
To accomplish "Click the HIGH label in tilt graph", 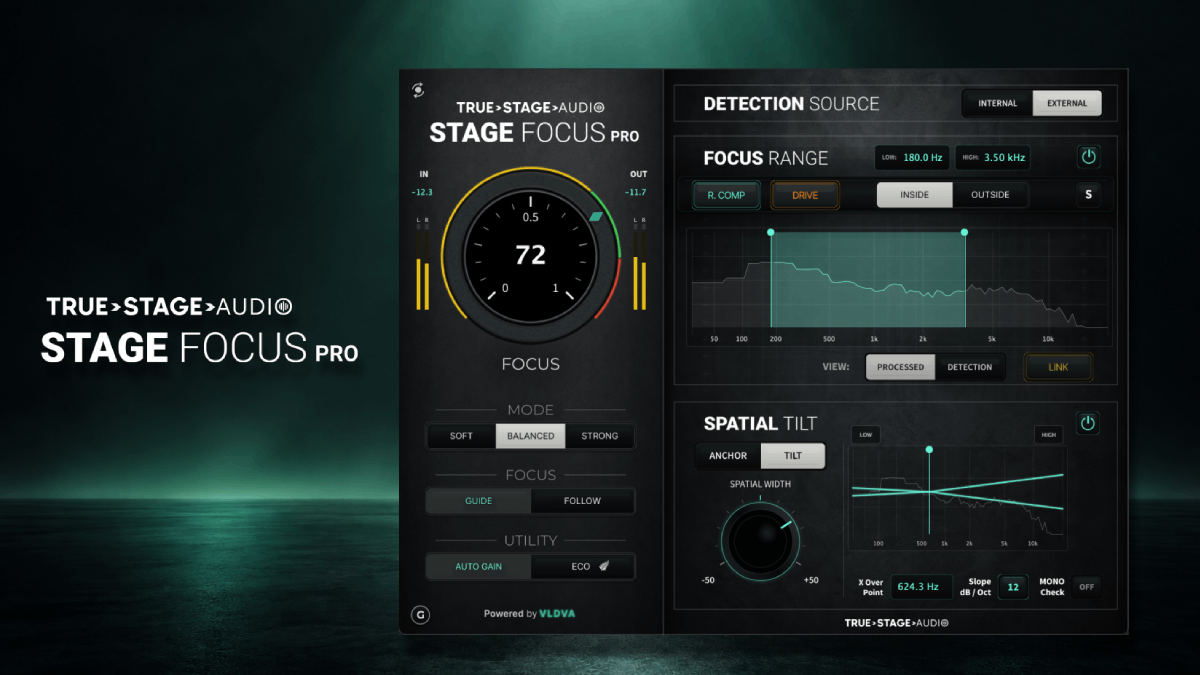I will point(1048,435).
